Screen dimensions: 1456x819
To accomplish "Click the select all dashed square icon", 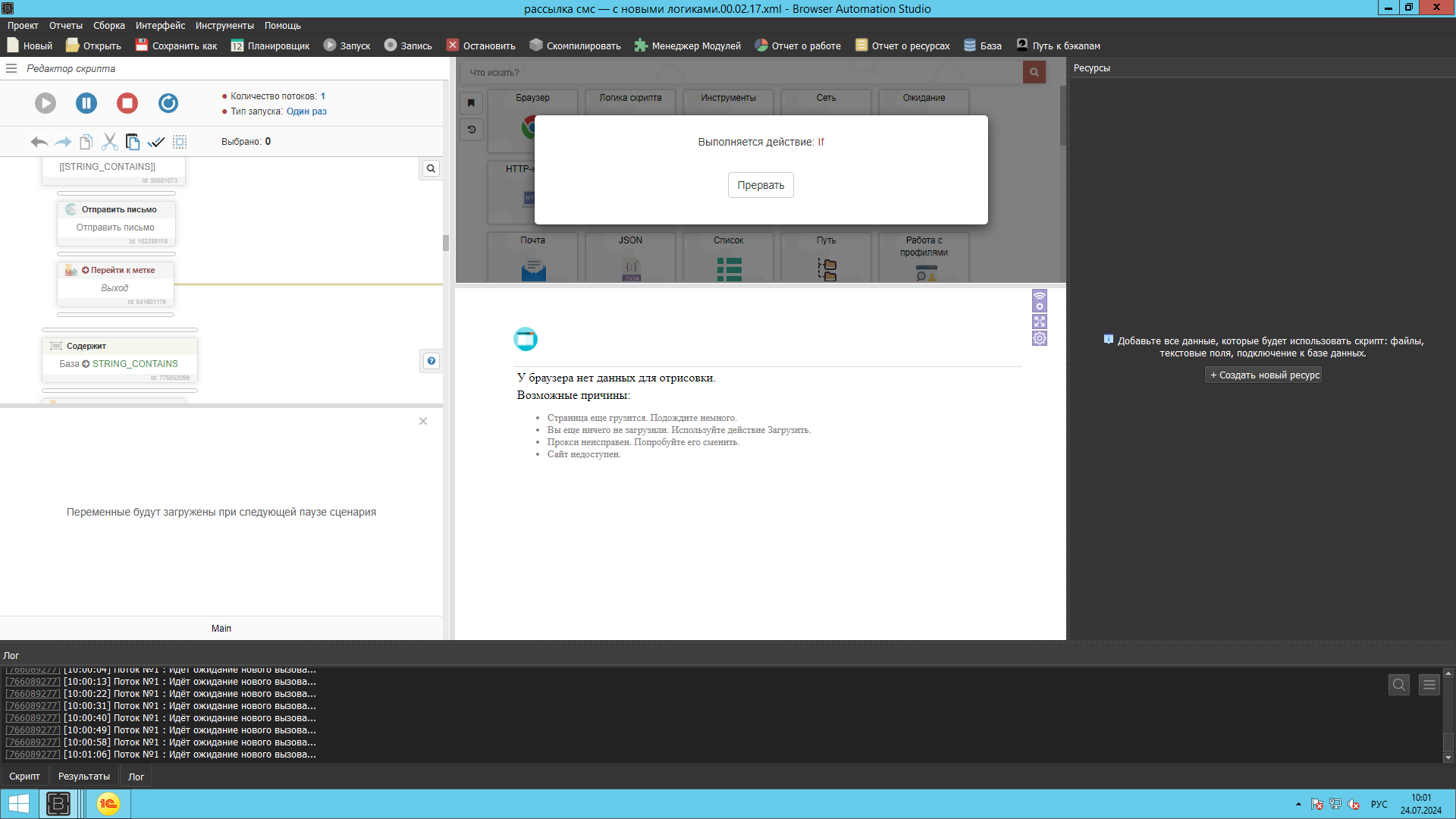I will click(x=180, y=142).
